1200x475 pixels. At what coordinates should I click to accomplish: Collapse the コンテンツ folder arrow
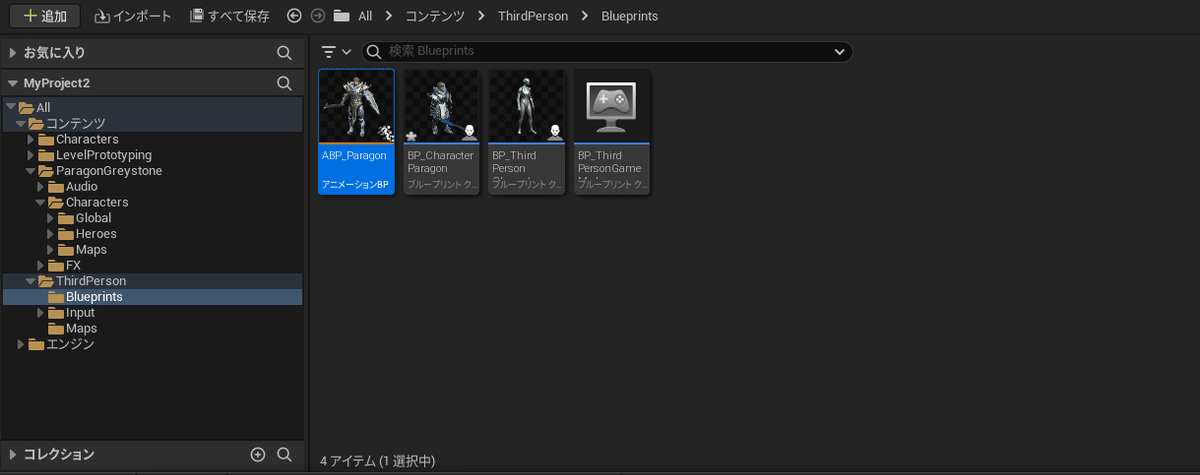pos(21,123)
